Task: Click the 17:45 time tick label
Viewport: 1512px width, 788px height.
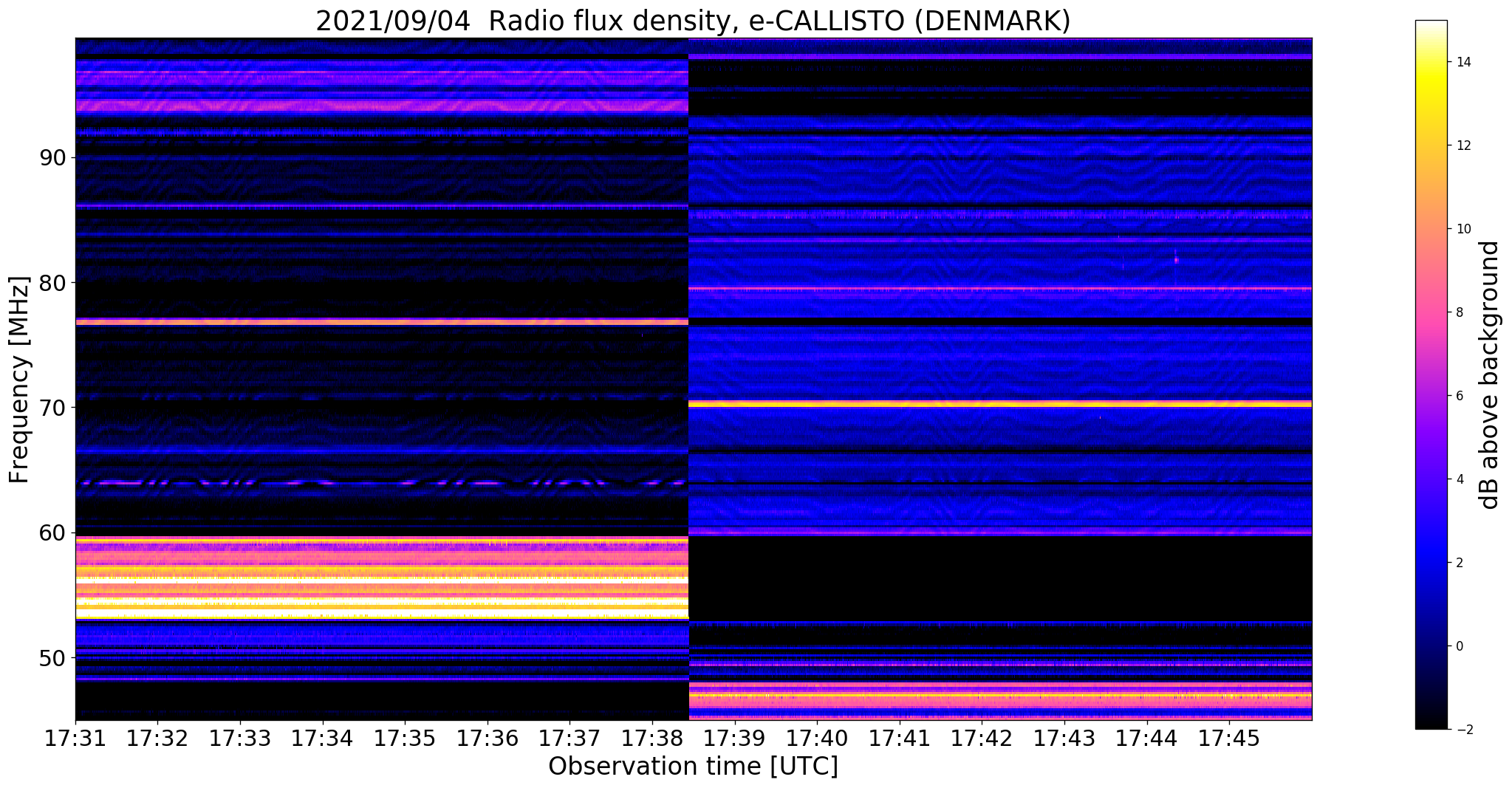Action: tap(1229, 739)
